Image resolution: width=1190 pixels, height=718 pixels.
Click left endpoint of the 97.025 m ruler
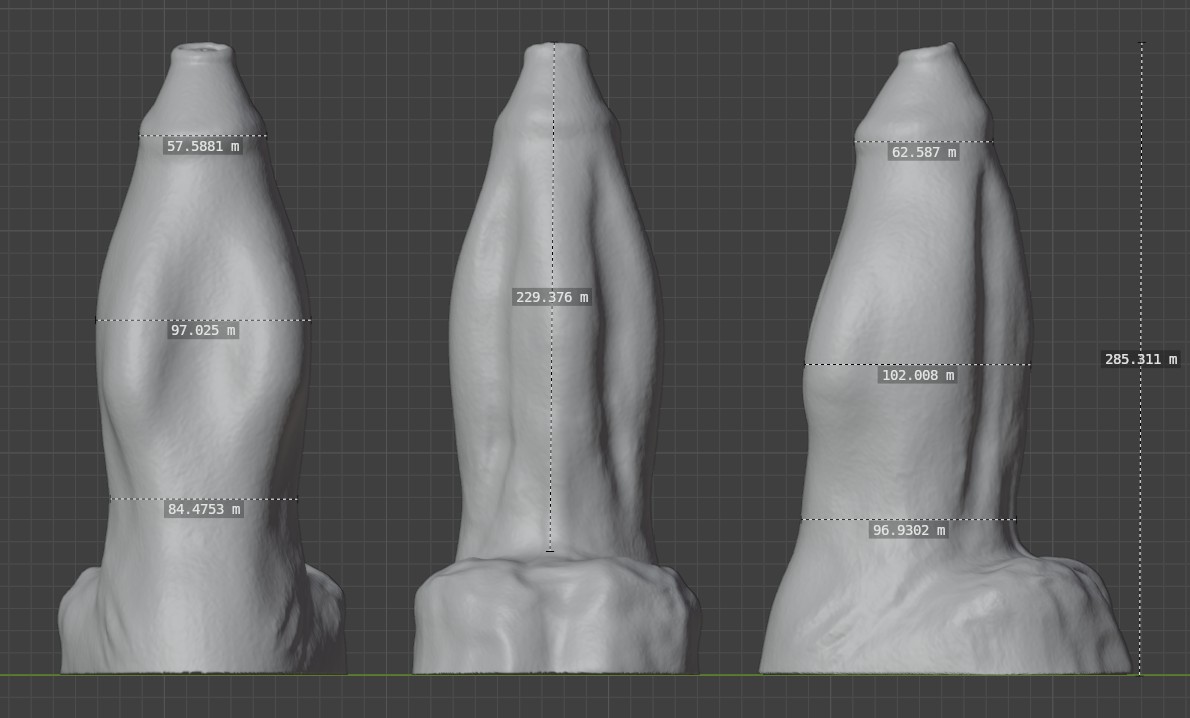click(x=96, y=320)
